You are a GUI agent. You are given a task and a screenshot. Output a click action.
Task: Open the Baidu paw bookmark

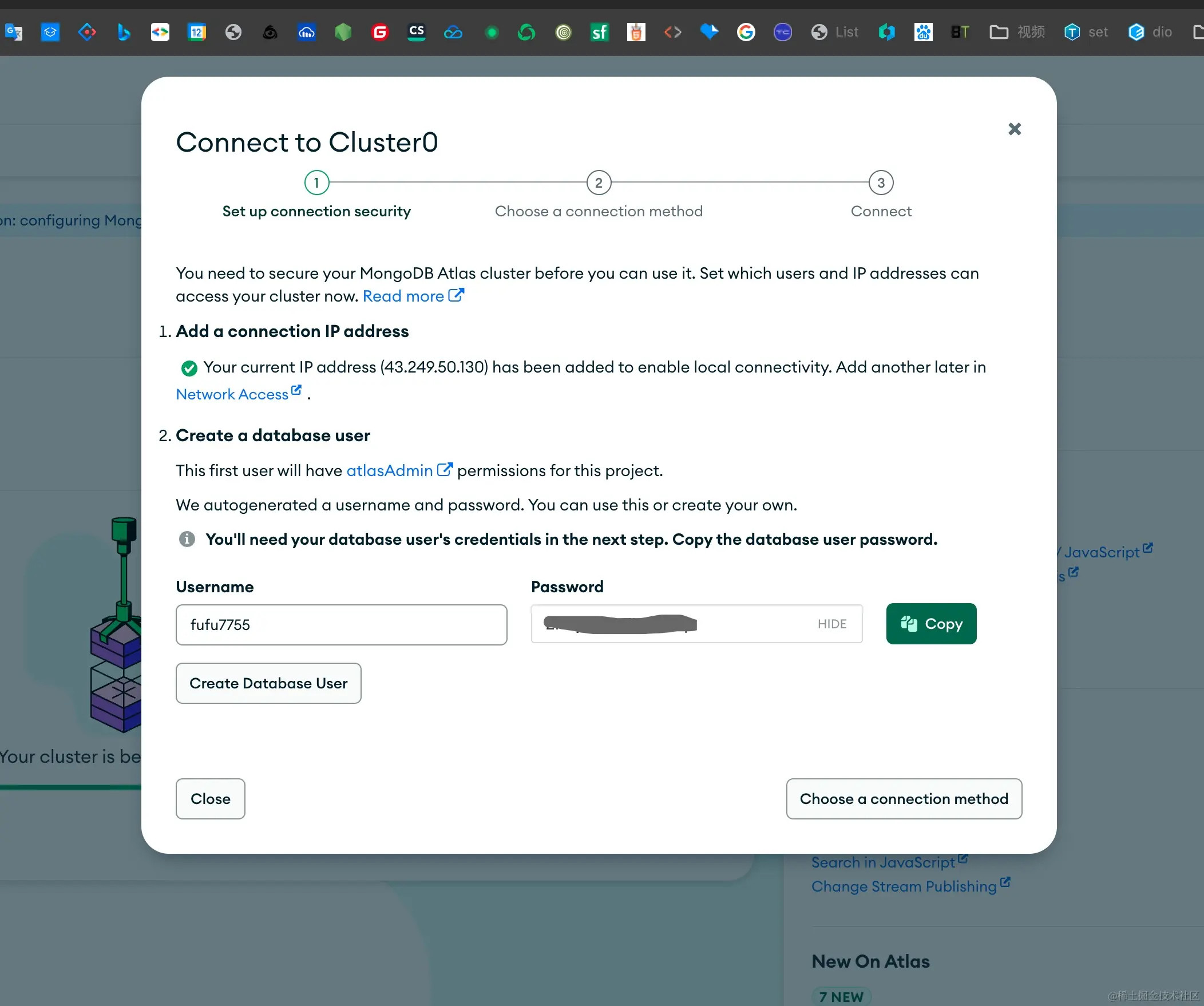click(923, 32)
